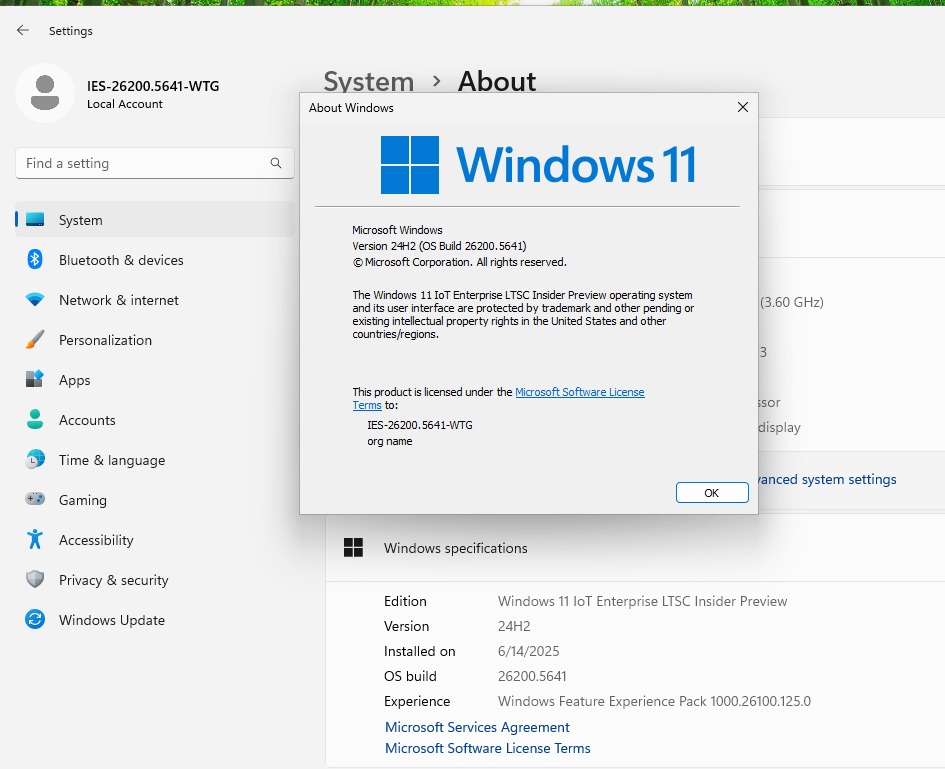The image size is (945, 769).
Task: Click the Windows specifications logo icon
Action: point(353,547)
